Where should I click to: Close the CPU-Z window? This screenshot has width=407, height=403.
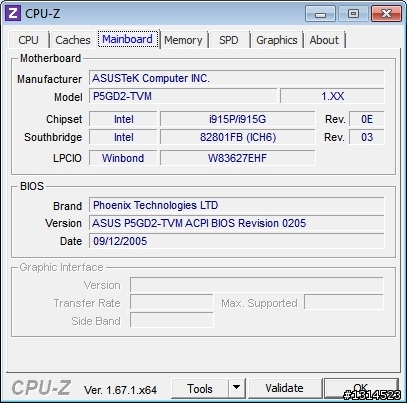pos(386,14)
